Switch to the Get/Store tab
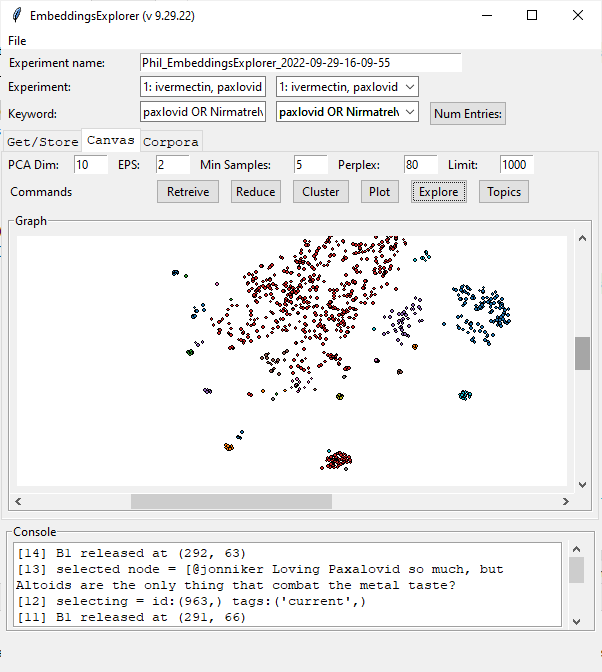The height and width of the screenshot is (672, 602). click(42, 141)
